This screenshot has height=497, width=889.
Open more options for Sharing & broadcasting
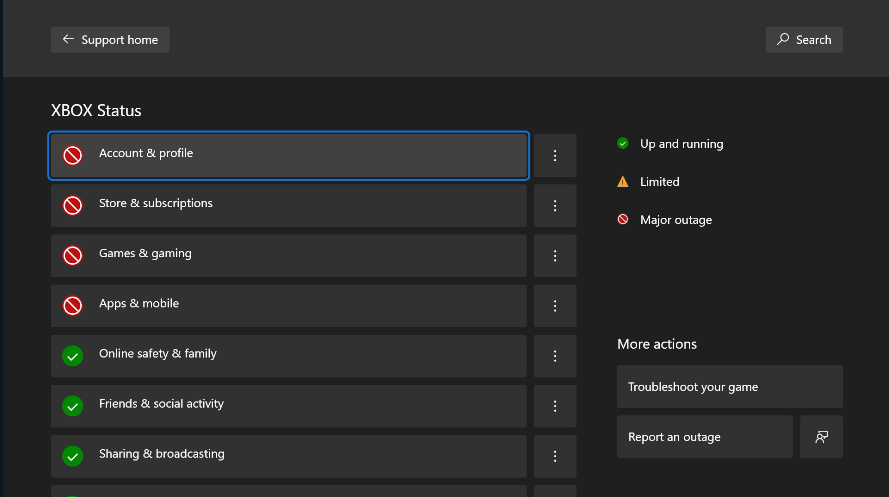coord(555,456)
